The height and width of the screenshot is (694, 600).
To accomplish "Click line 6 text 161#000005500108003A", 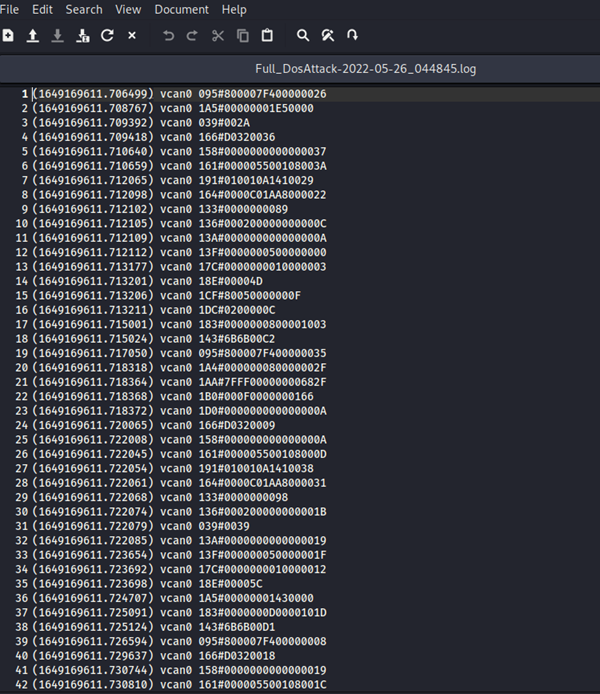I will coord(262,166).
